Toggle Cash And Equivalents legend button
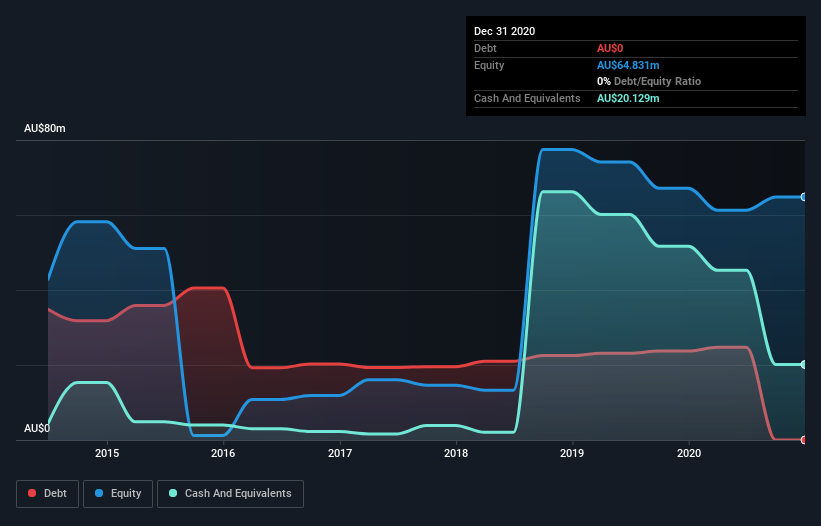 coord(230,494)
